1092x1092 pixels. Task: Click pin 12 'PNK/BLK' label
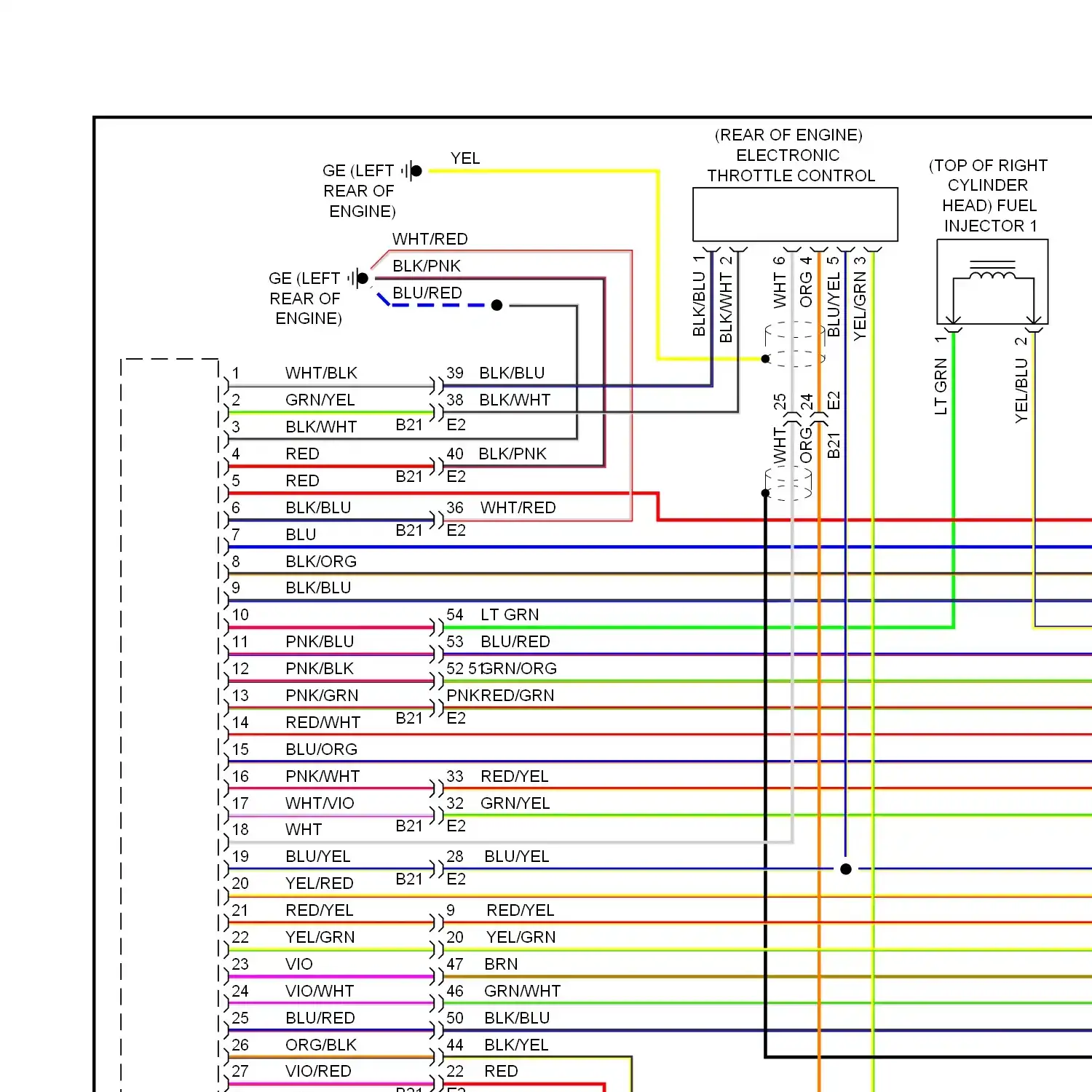coord(320,668)
